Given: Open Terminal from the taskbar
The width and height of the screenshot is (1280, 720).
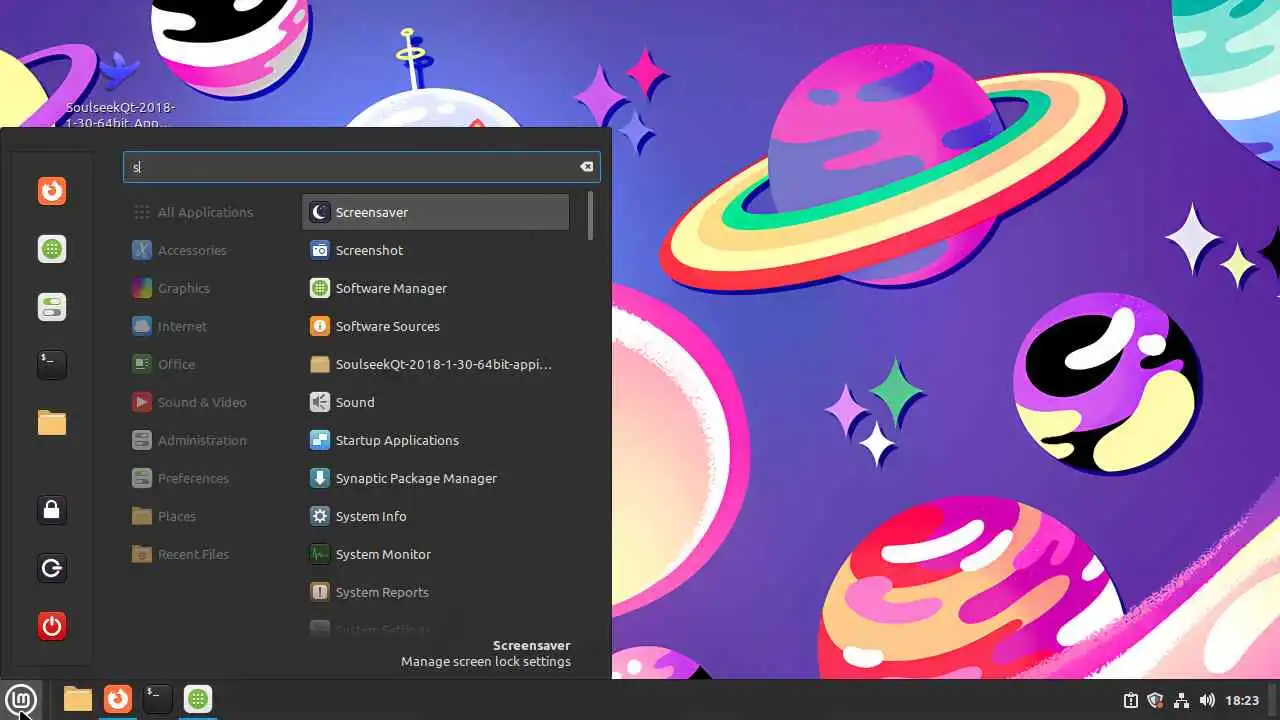Looking at the screenshot, I should pos(158,699).
